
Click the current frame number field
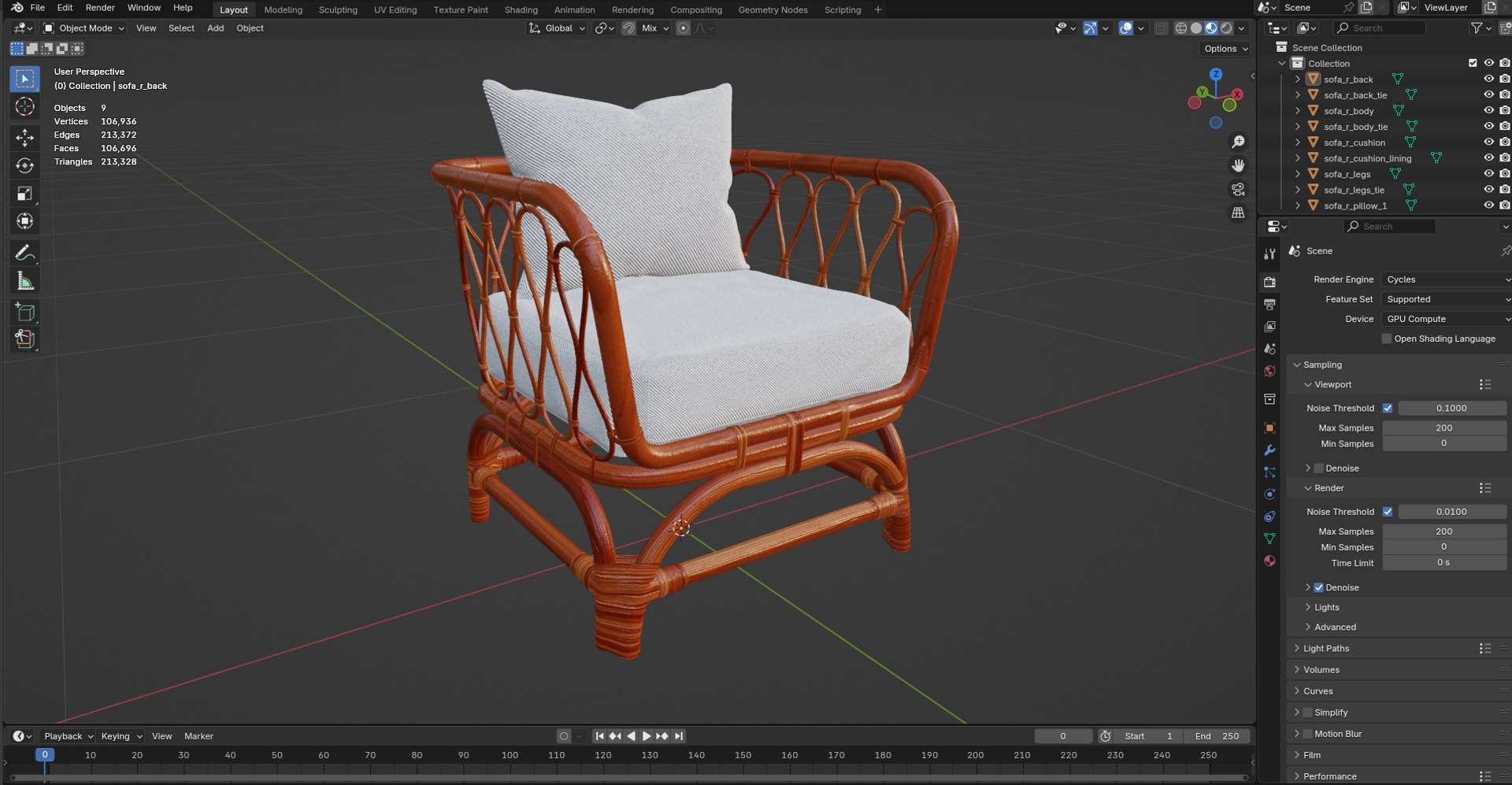[1063, 736]
